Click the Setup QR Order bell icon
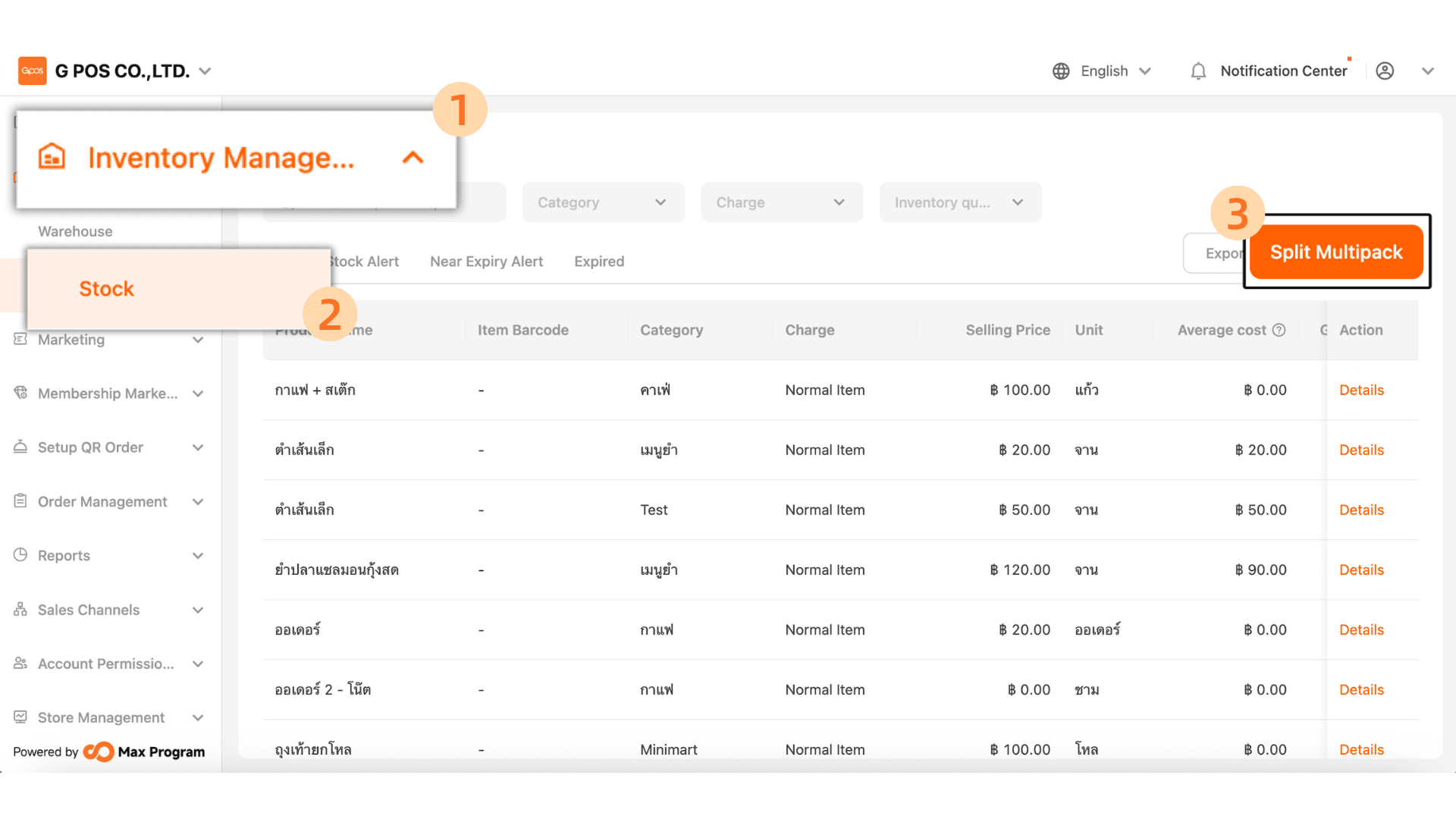 (x=20, y=447)
